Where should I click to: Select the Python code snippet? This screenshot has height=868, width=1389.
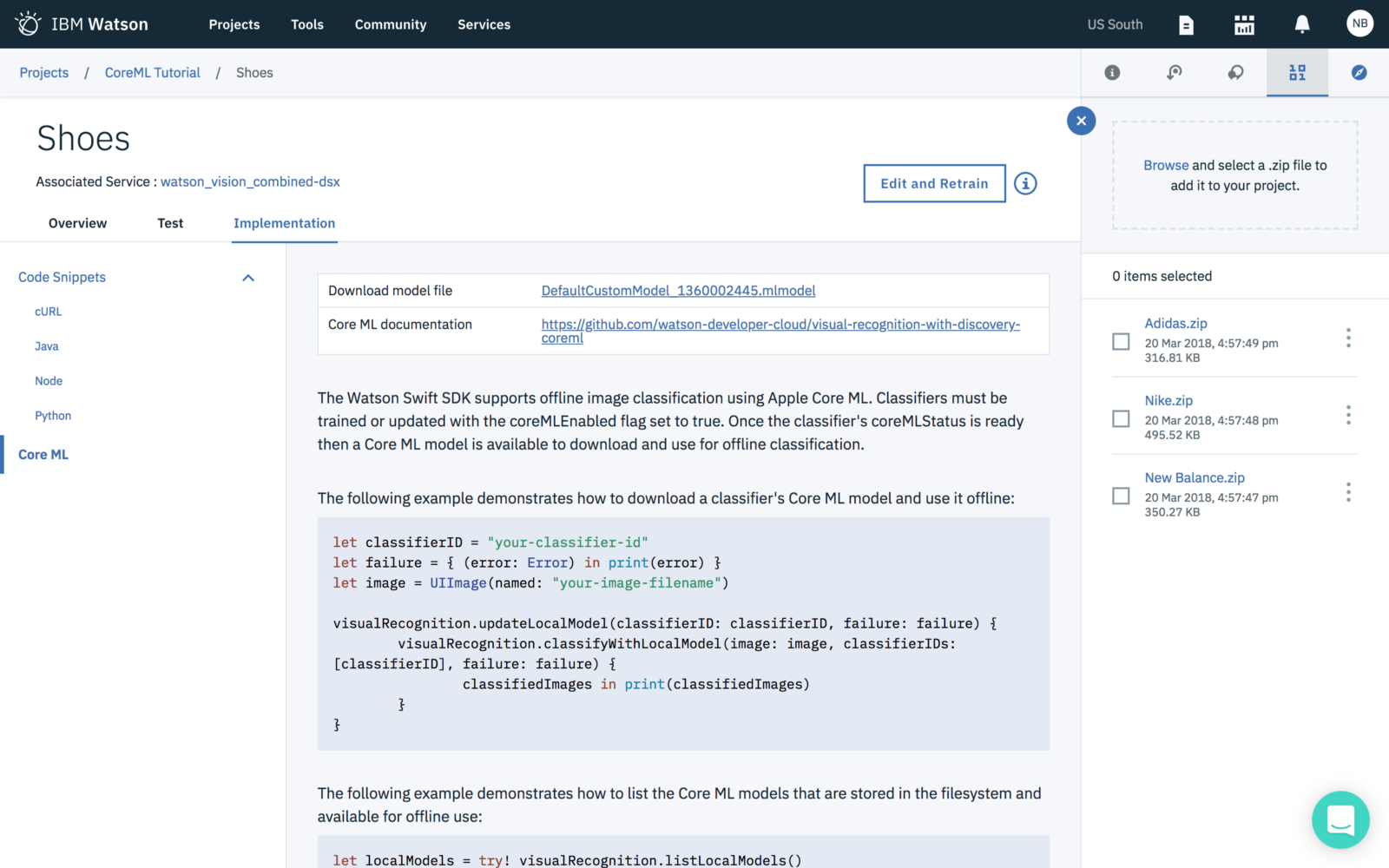53,416
